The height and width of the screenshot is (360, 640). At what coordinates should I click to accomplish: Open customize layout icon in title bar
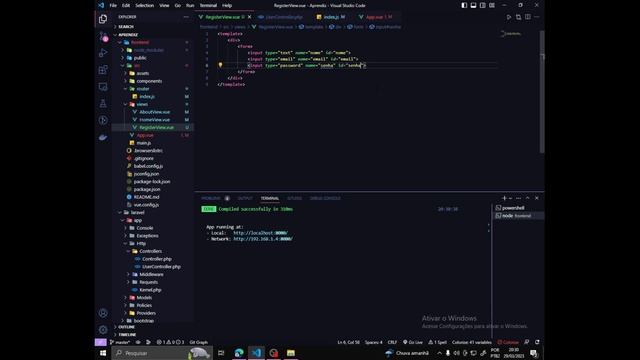492,5
